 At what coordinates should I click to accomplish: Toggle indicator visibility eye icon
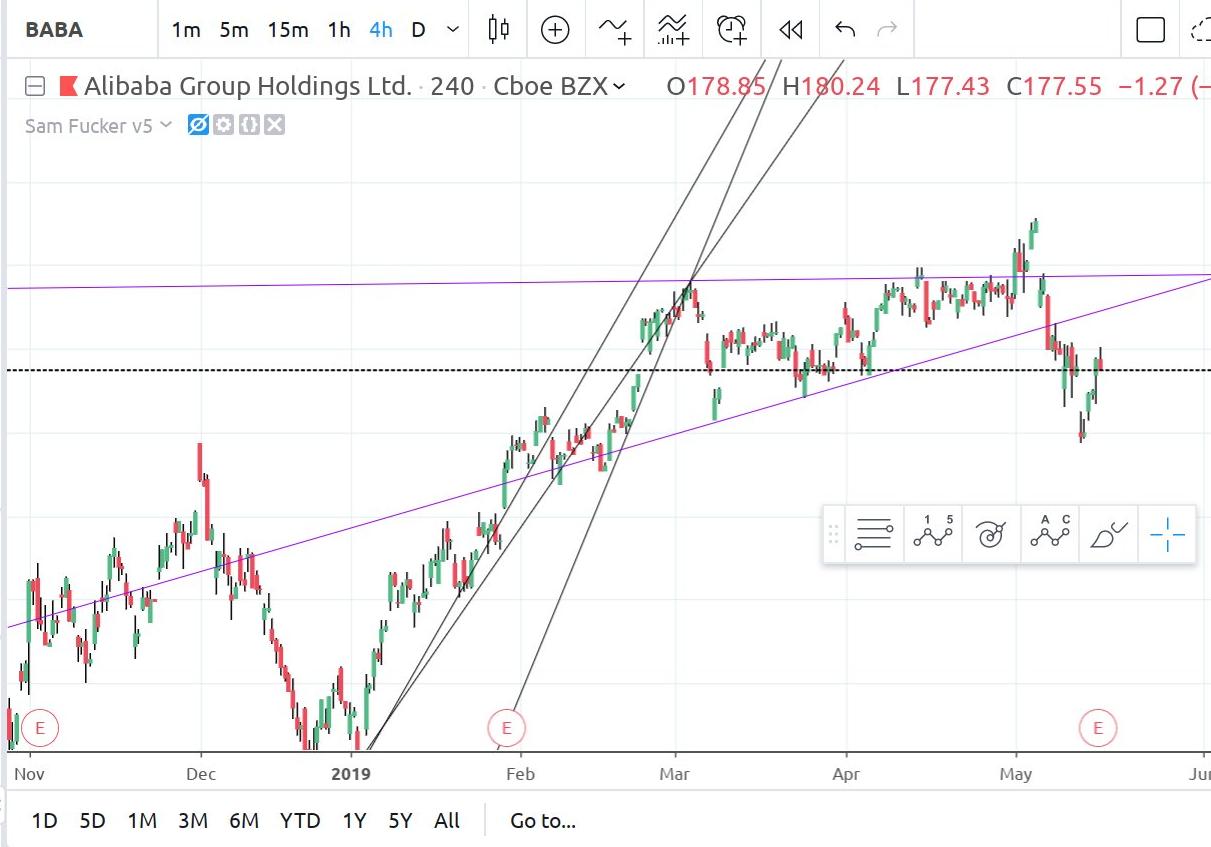[198, 125]
